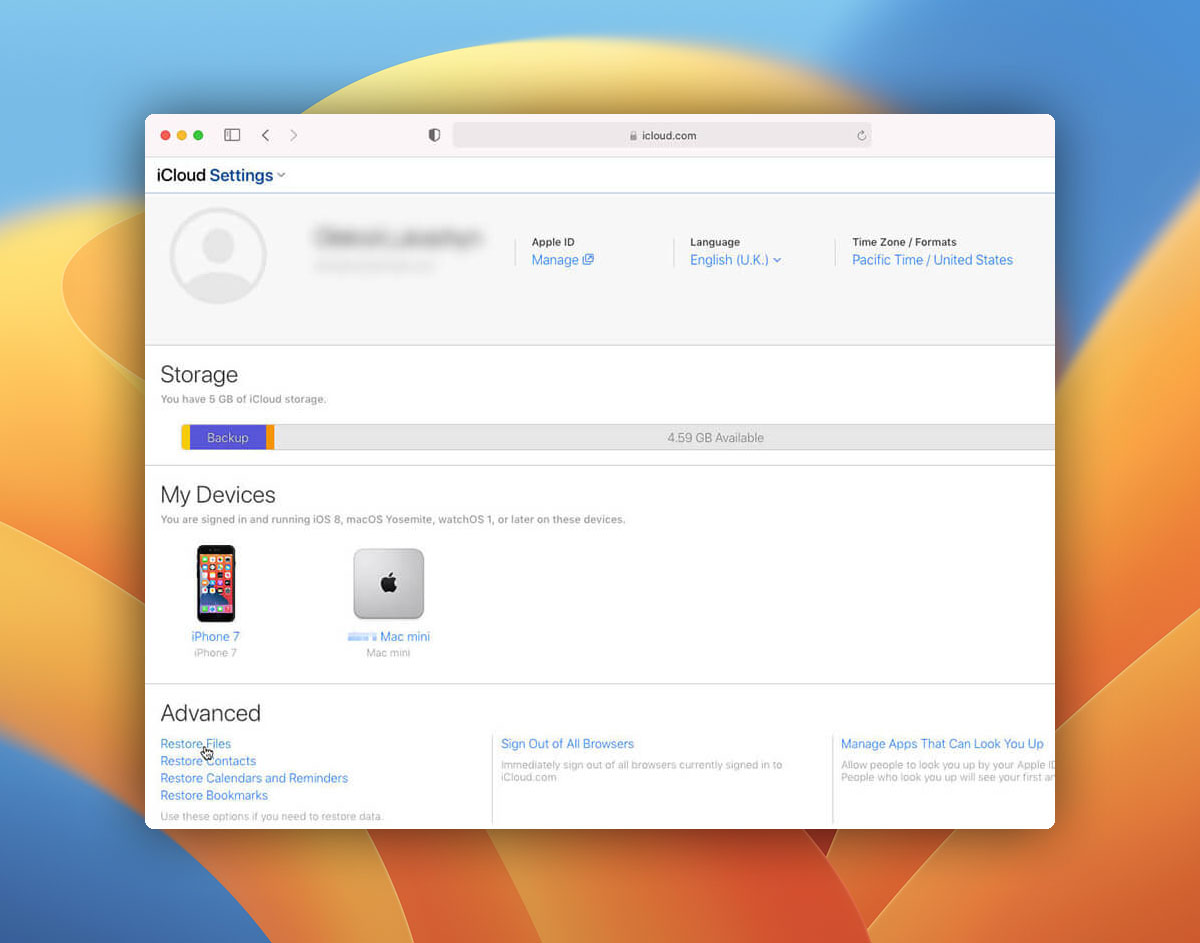Select the Mac mini device name link
1200x943 pixels.
click(x=389, y=636)
